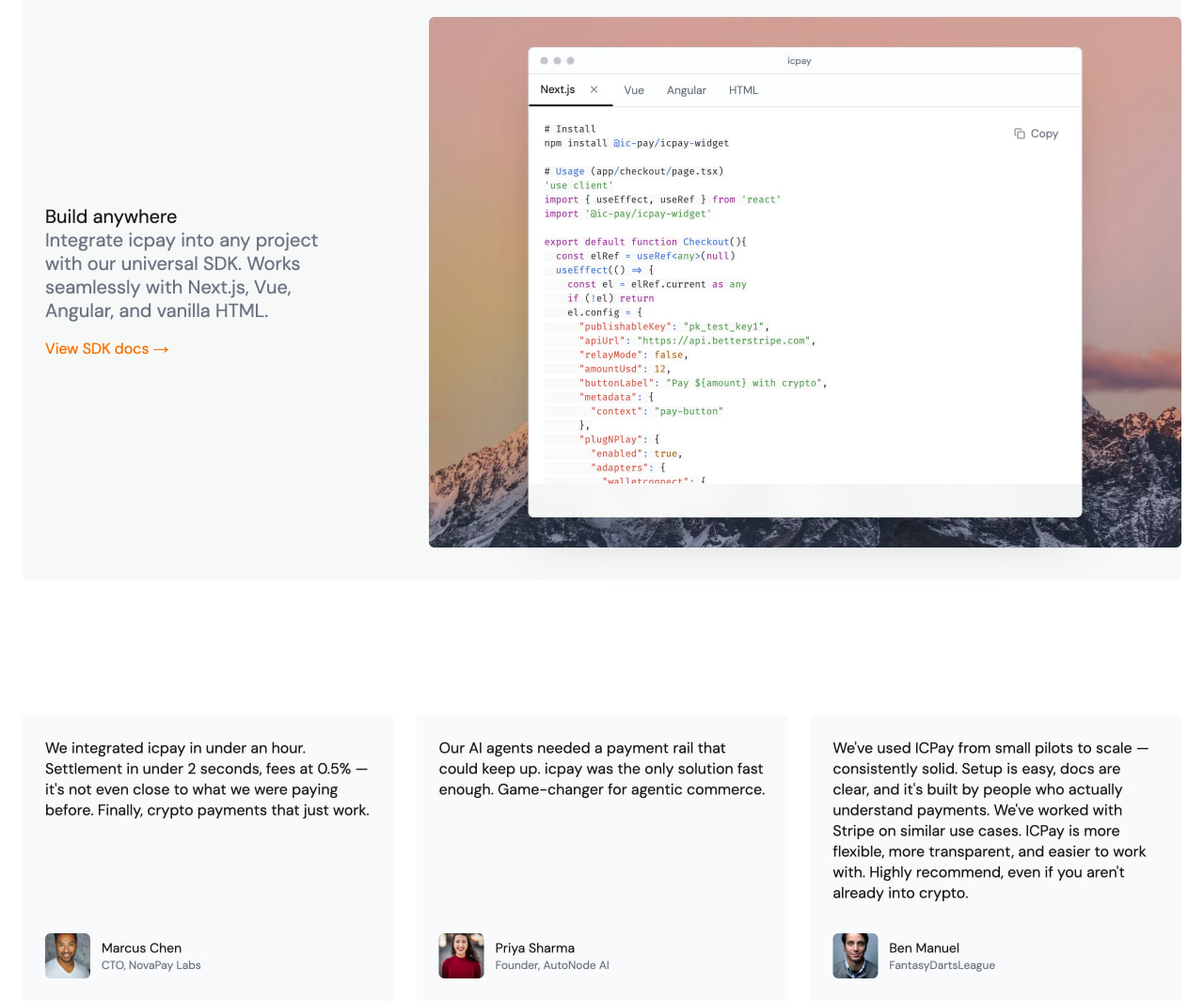Open the Angular code tab
The image size is (1204, 1001).
pos(687,90)
